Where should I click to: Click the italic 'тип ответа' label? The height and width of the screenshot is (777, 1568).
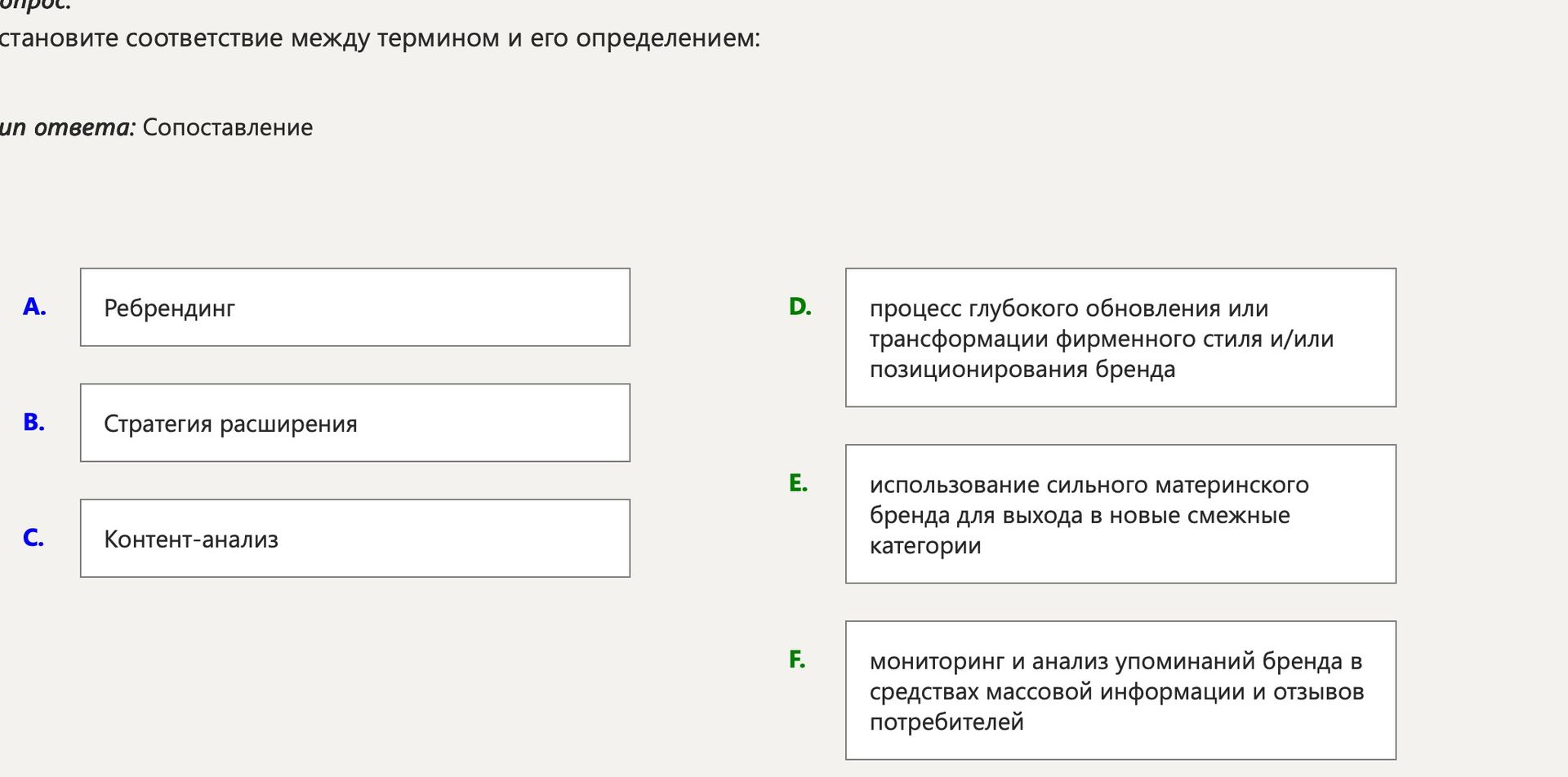click(x=67, y=127)
